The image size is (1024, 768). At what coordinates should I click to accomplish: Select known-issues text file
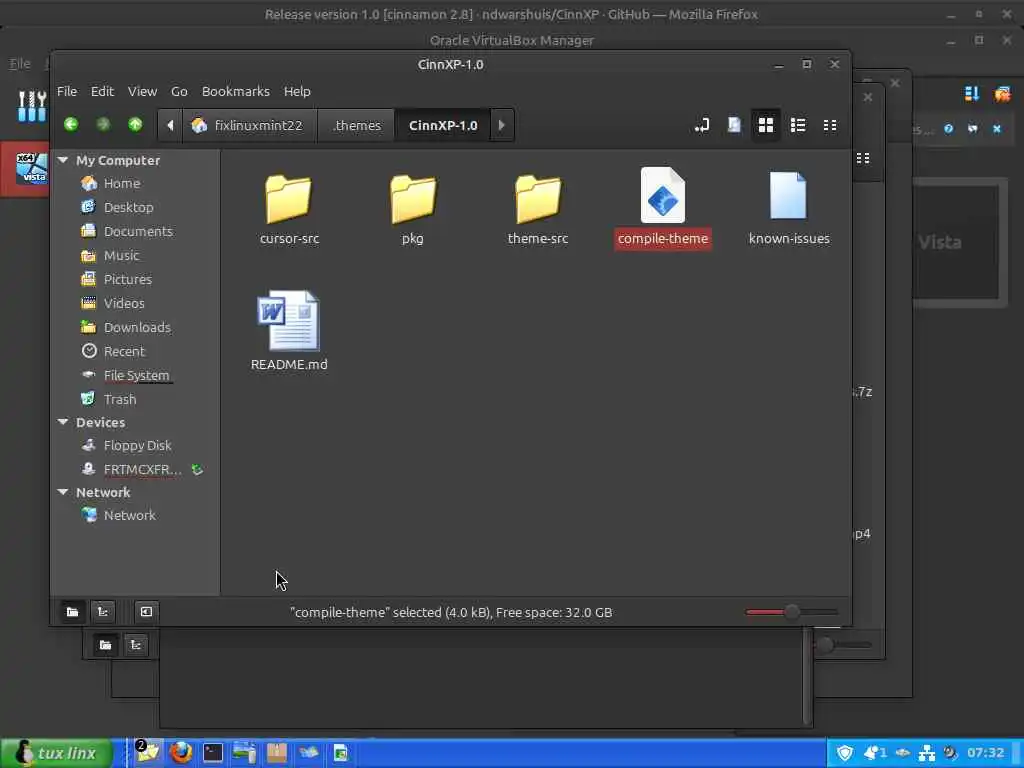click(x=789, y=209)
